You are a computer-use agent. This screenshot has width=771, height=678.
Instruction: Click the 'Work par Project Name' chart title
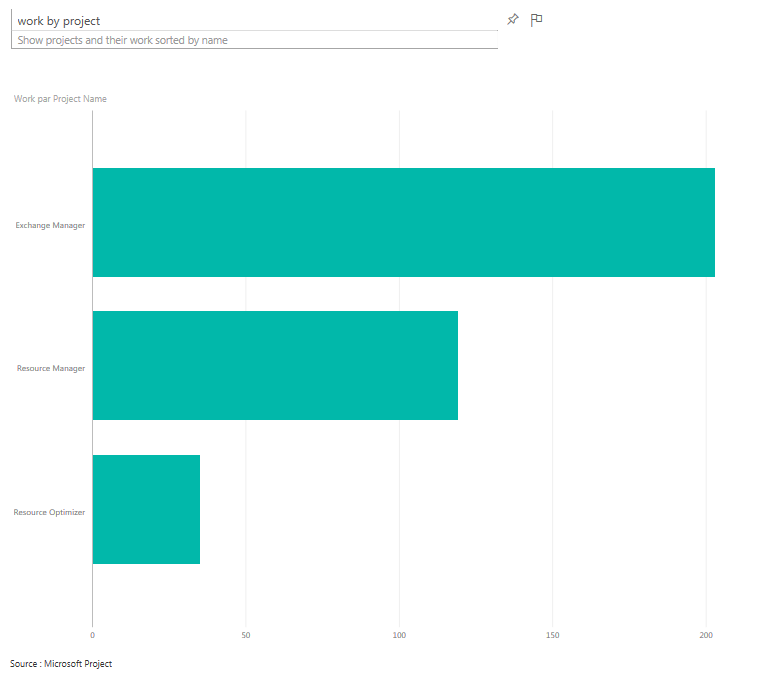(60, 99)
